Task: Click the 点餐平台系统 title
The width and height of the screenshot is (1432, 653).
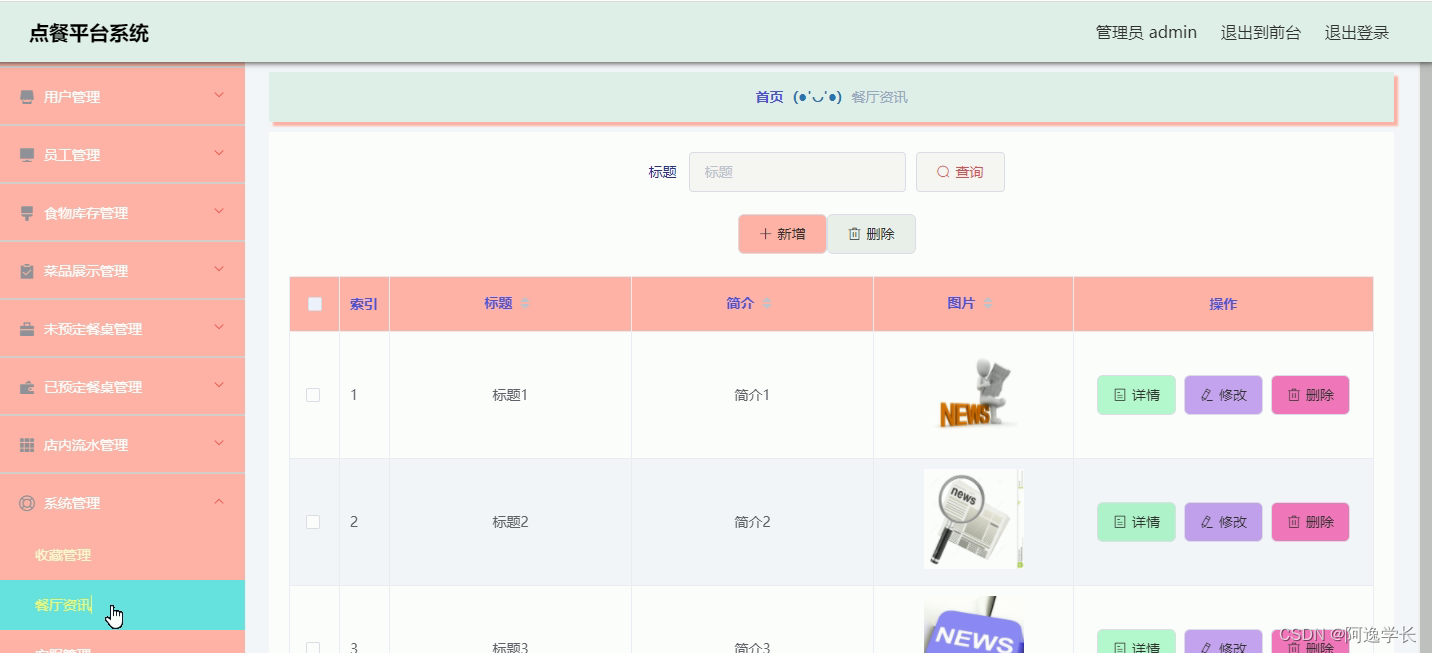Action: [x=89, y=33]
